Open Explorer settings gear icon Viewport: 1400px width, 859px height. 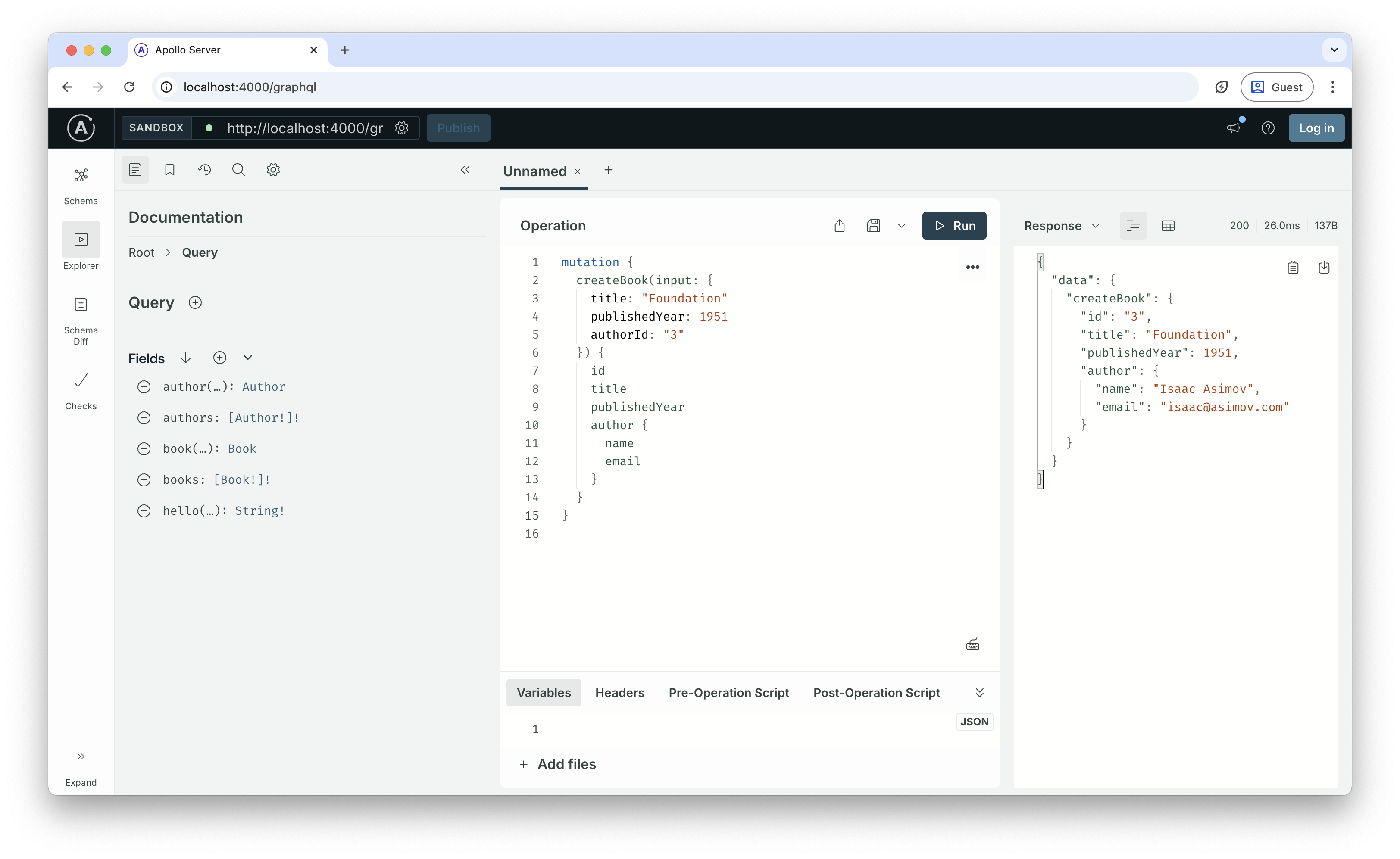273,170
